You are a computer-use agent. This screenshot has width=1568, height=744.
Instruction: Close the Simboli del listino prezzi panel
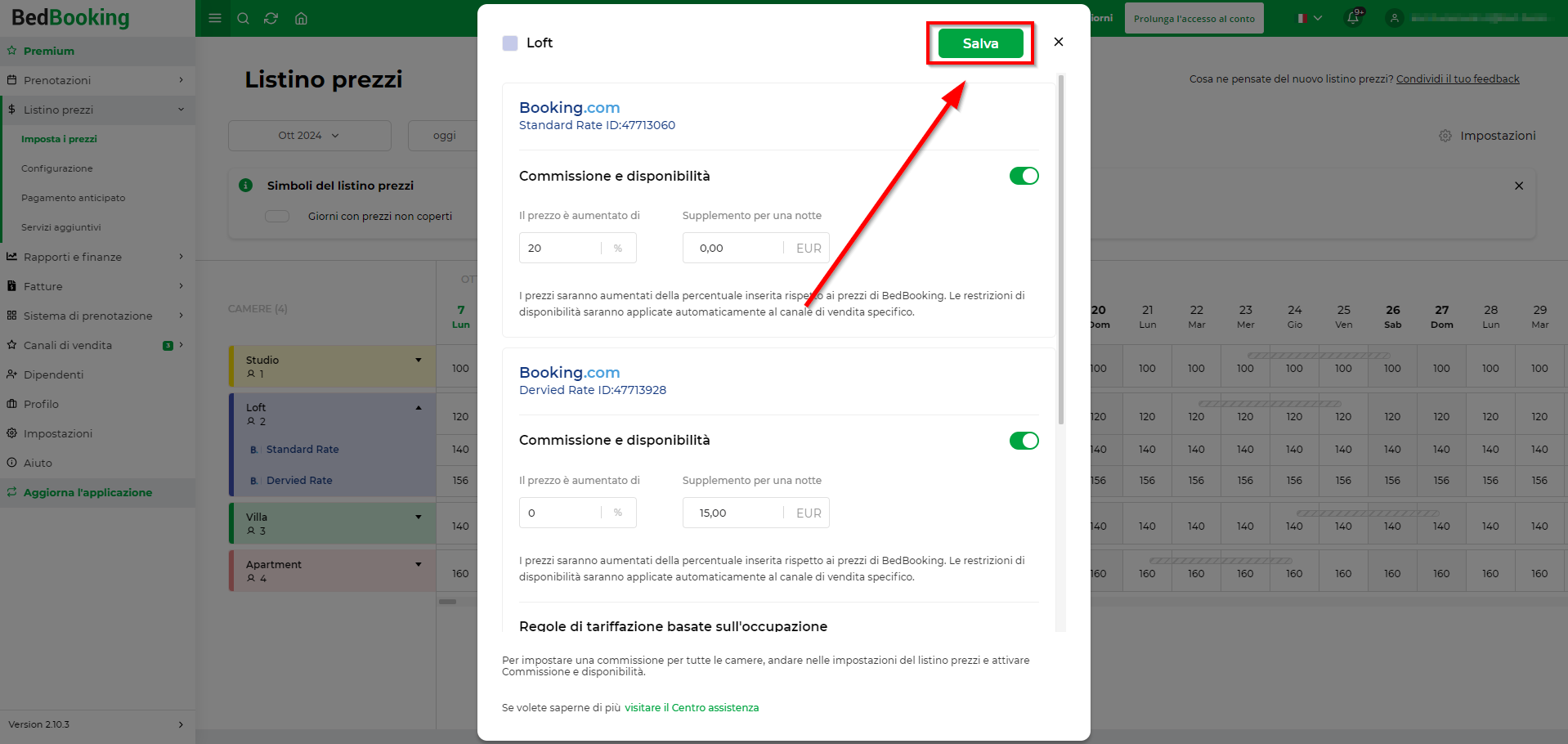[x=1519, y=186]
